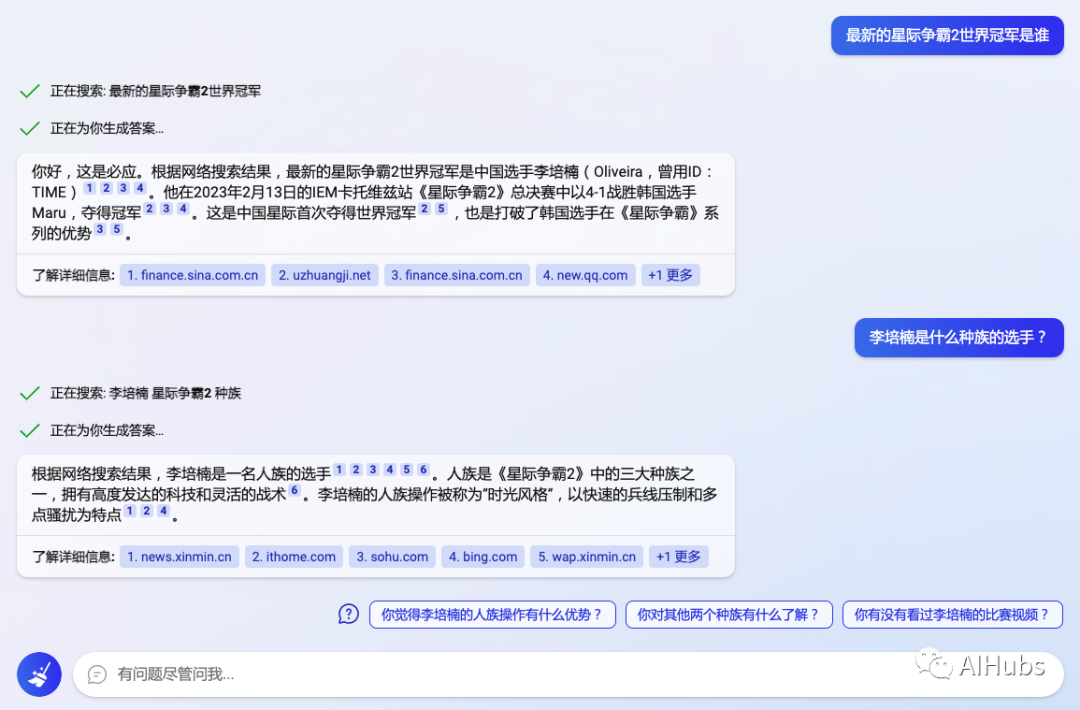Click '了解详细信息:' label in second answer
This screenshot has height=710, width=1080.
pos(73,556)
